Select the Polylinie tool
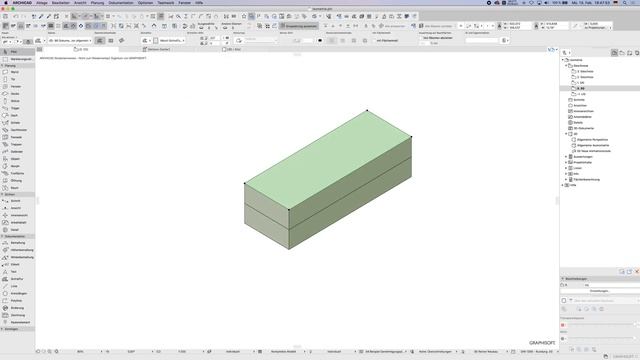The image size is (640, 360). coord(17,301)
